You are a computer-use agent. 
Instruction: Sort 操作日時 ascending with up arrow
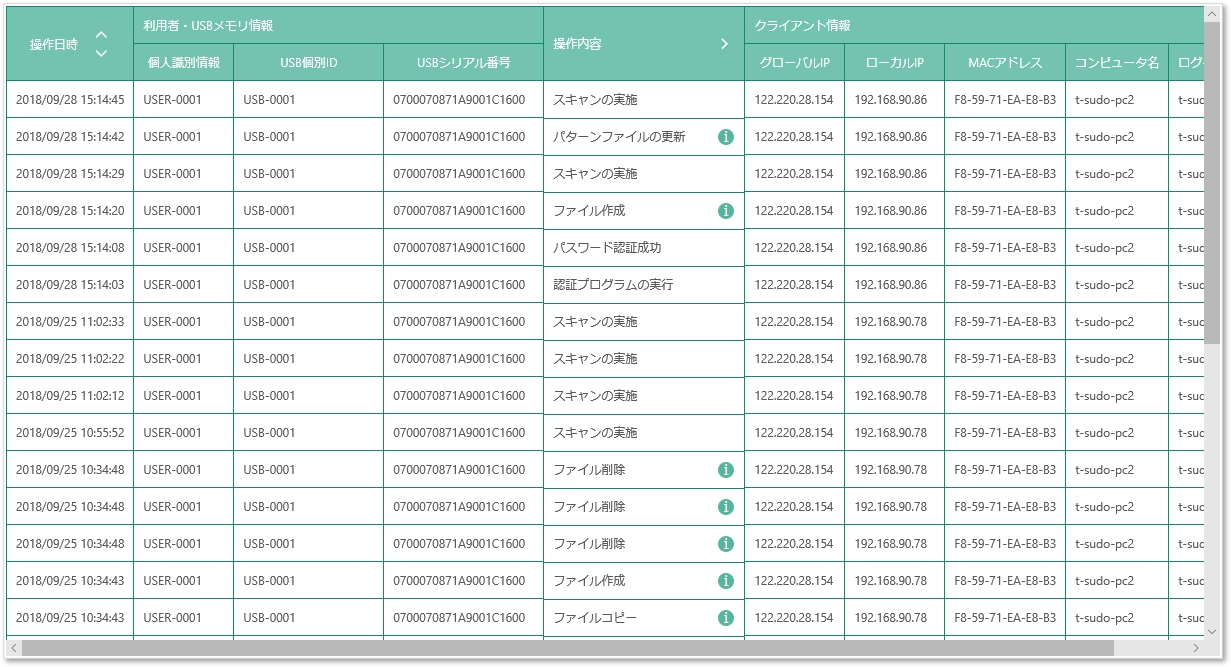[x=101, y=35]
